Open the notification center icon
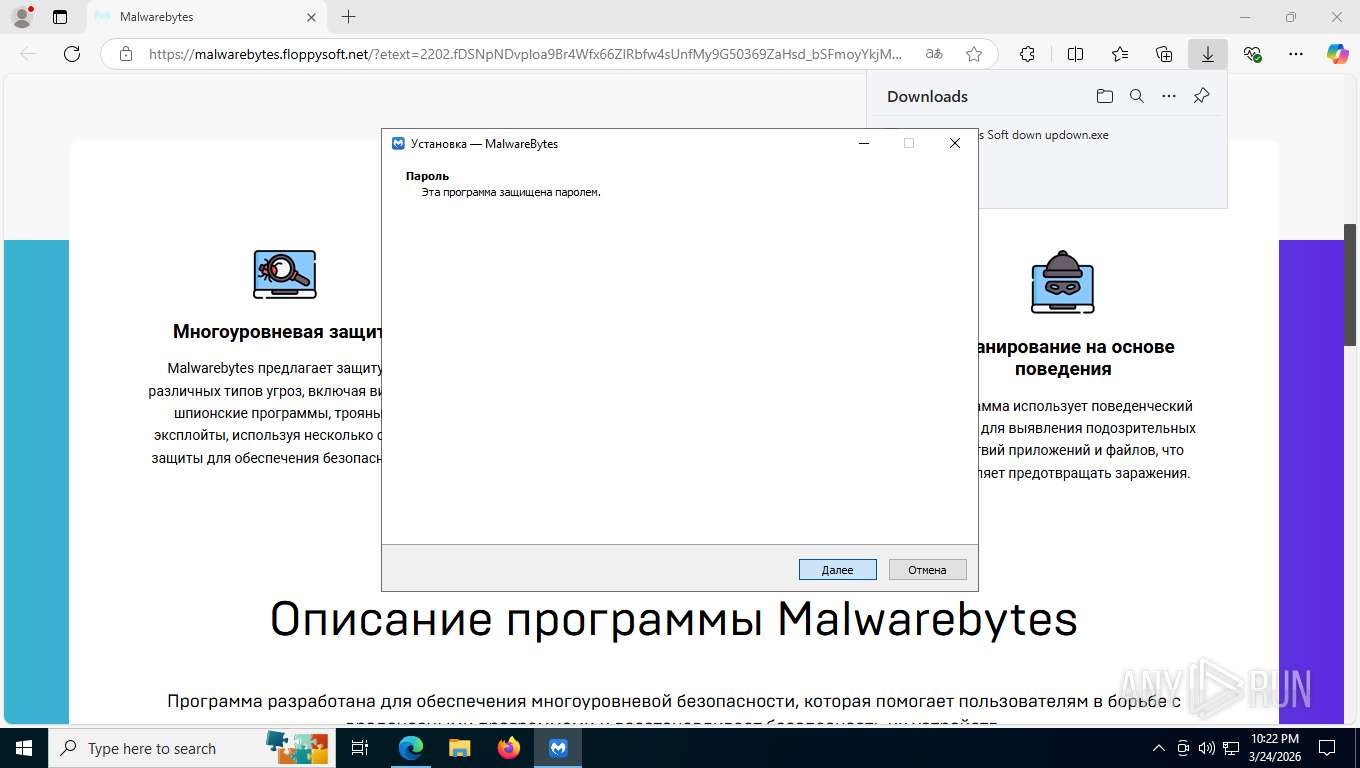Viewport: 1360px width, 768px height. 1327,748
